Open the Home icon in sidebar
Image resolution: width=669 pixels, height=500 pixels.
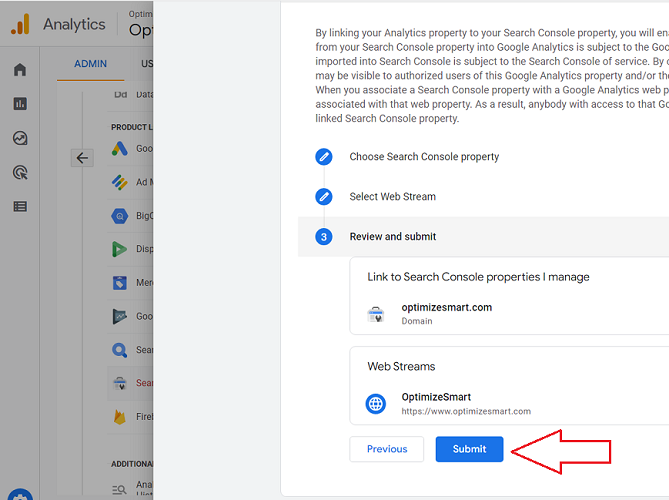click(20, 69)
